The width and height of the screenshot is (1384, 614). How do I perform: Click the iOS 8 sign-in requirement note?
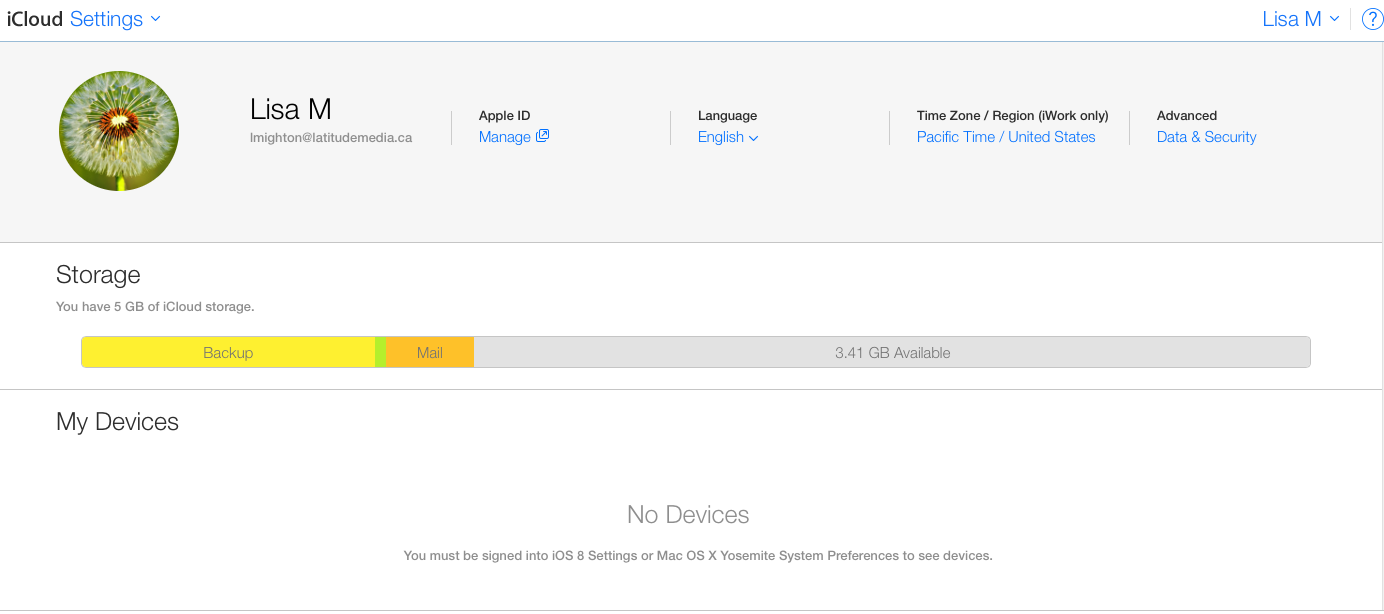click(x=698, y=555)
